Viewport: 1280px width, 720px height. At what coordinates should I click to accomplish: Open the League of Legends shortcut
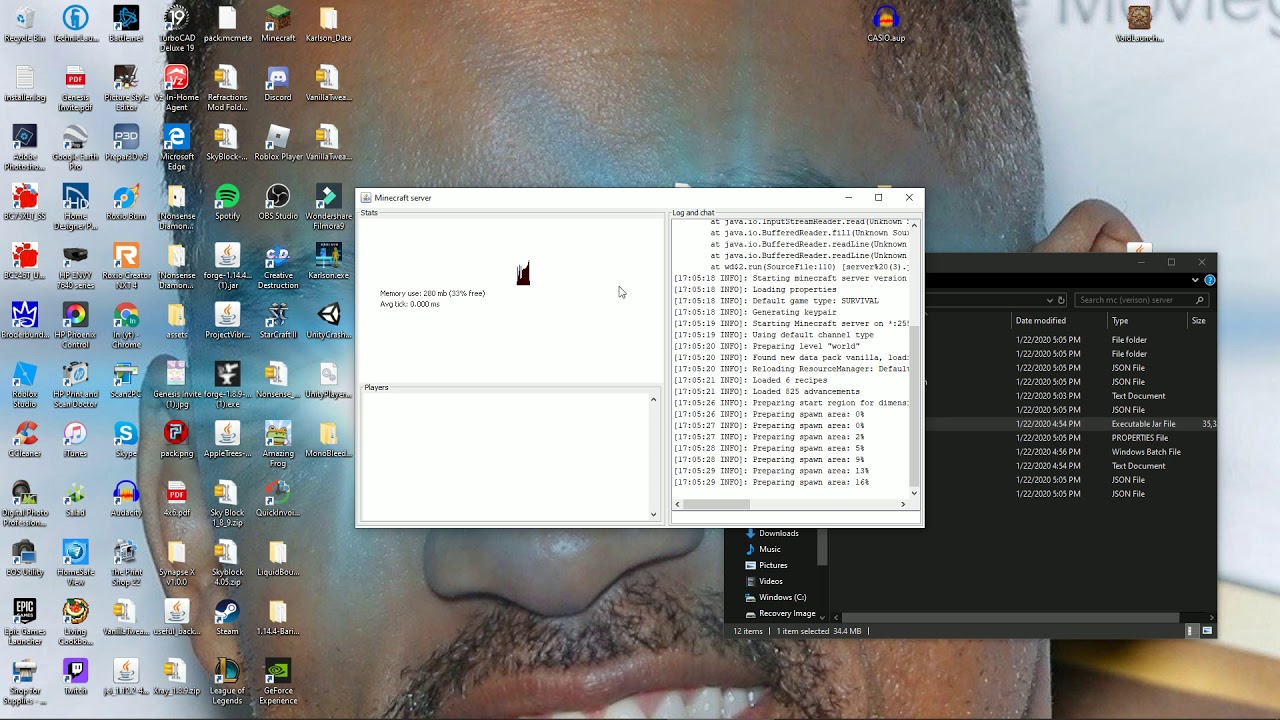point(227,682)
